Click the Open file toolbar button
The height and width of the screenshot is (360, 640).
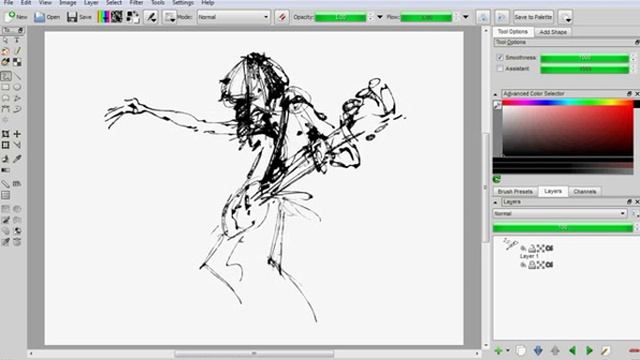point(47,17)
